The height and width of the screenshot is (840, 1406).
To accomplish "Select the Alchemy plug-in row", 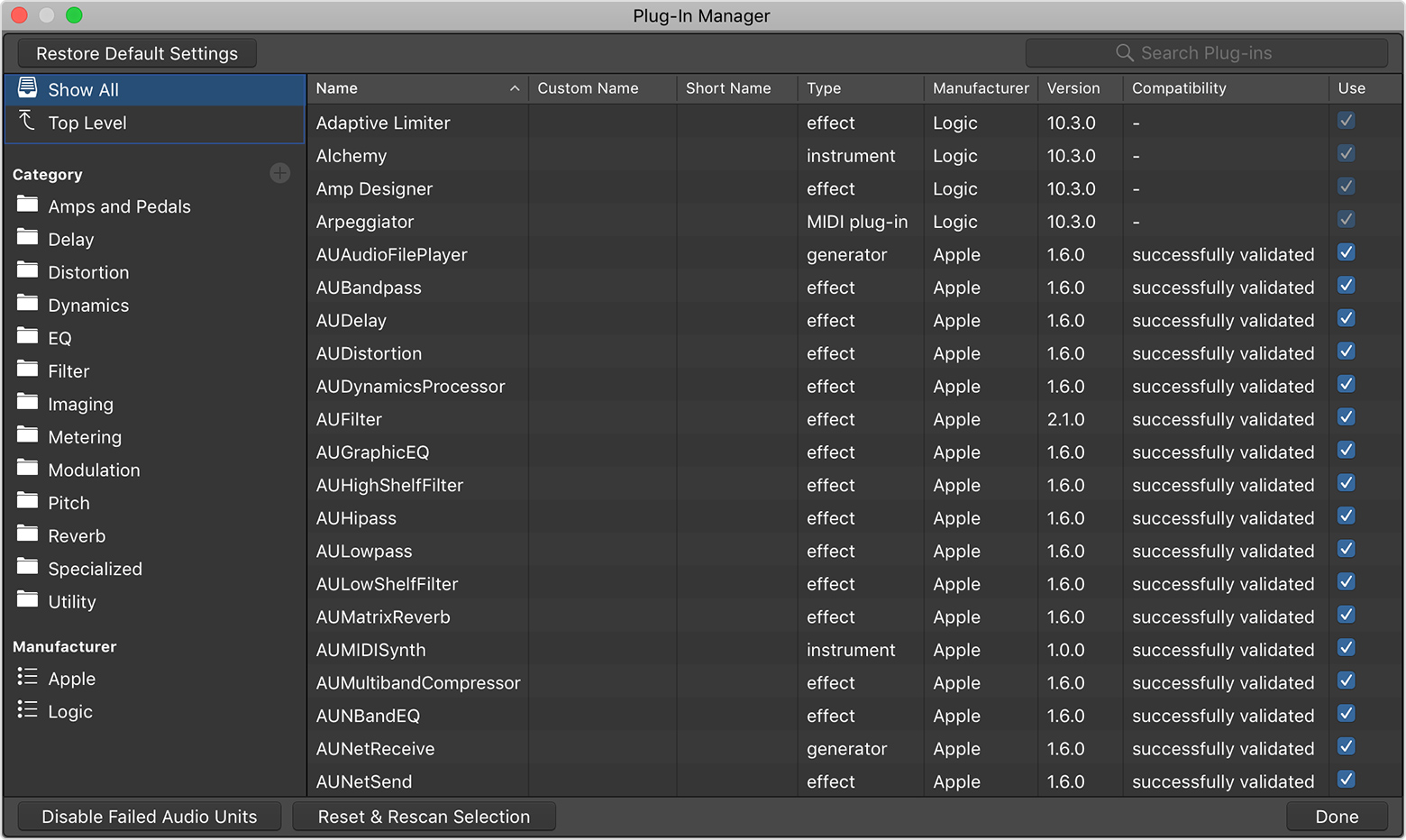I will tap(854, 156).
